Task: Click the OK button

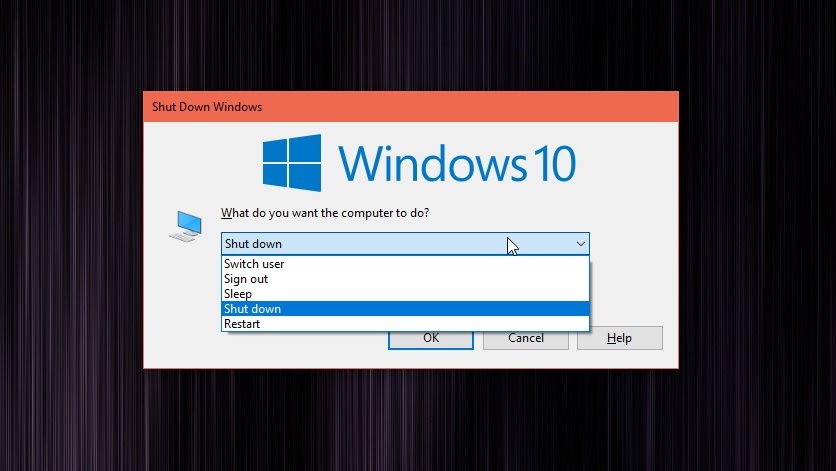Action: (431, 338)
